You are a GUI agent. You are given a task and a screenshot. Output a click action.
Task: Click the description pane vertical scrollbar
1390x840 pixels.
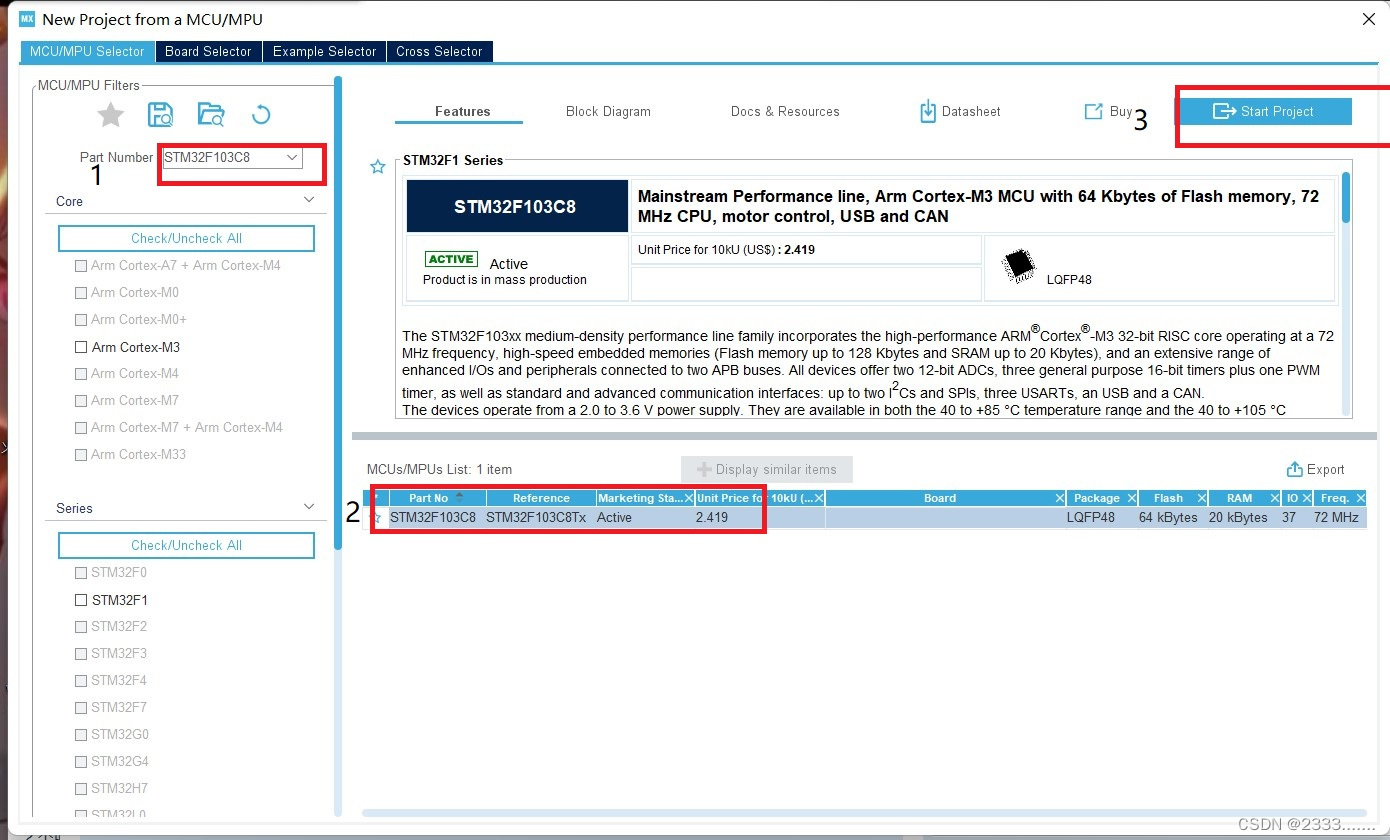1345,198
